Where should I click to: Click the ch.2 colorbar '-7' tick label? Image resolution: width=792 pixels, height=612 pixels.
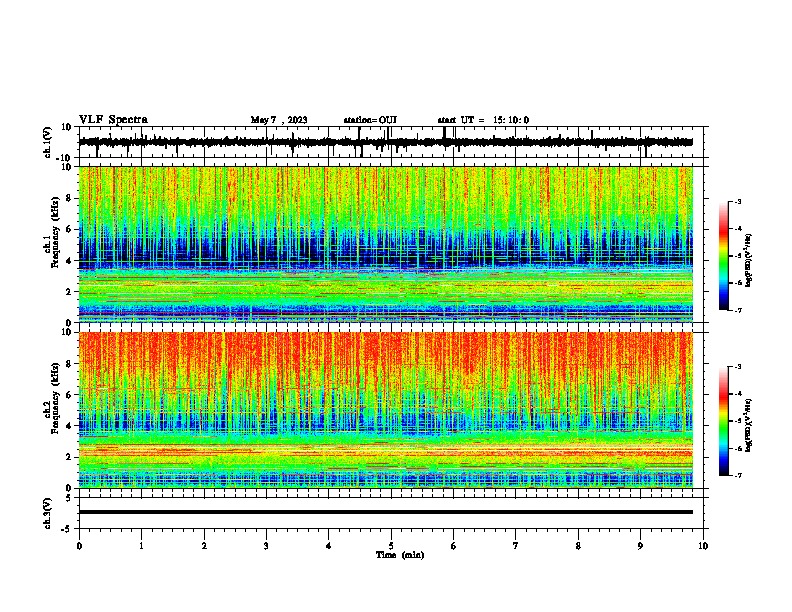pyautogui.click(x=737, y=475)
